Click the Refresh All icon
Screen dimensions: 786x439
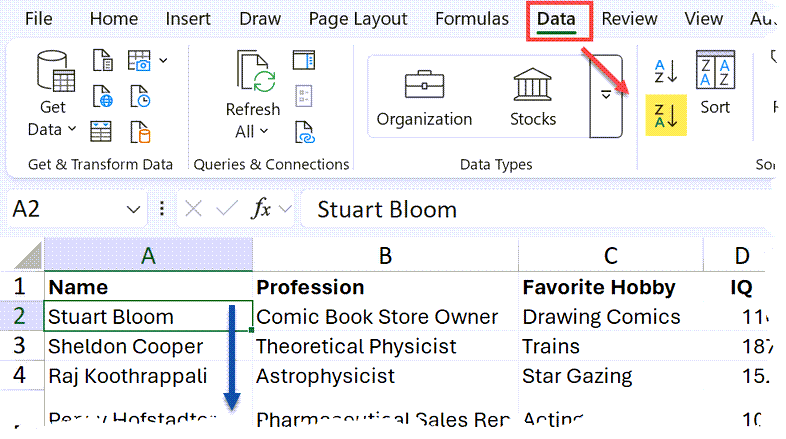tap(256, 72)
